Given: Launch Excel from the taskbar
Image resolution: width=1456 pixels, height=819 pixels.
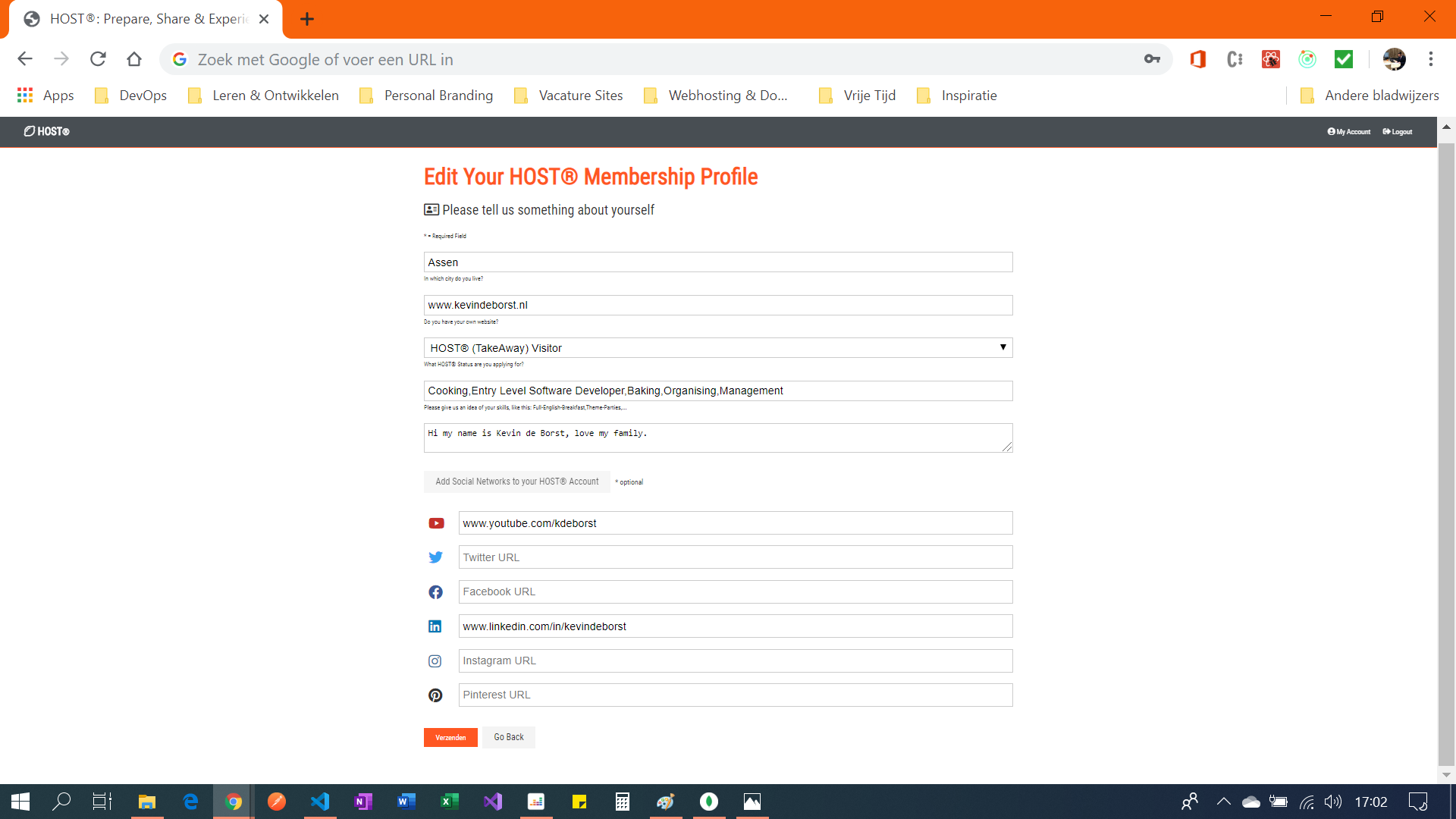Looking at the screenshot, I should (450, 802).
